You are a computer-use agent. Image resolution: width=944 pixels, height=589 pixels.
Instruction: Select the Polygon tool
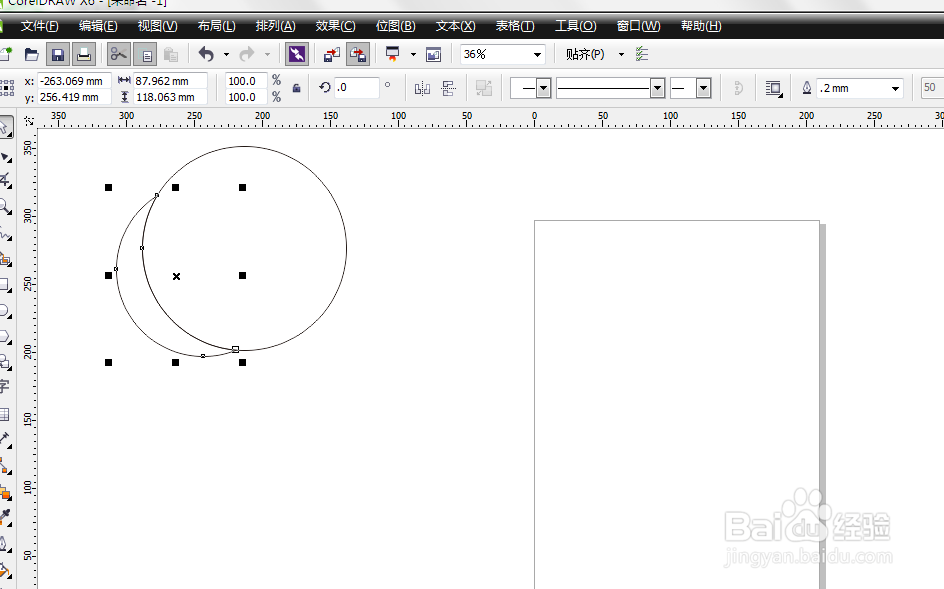click(5, 337)
